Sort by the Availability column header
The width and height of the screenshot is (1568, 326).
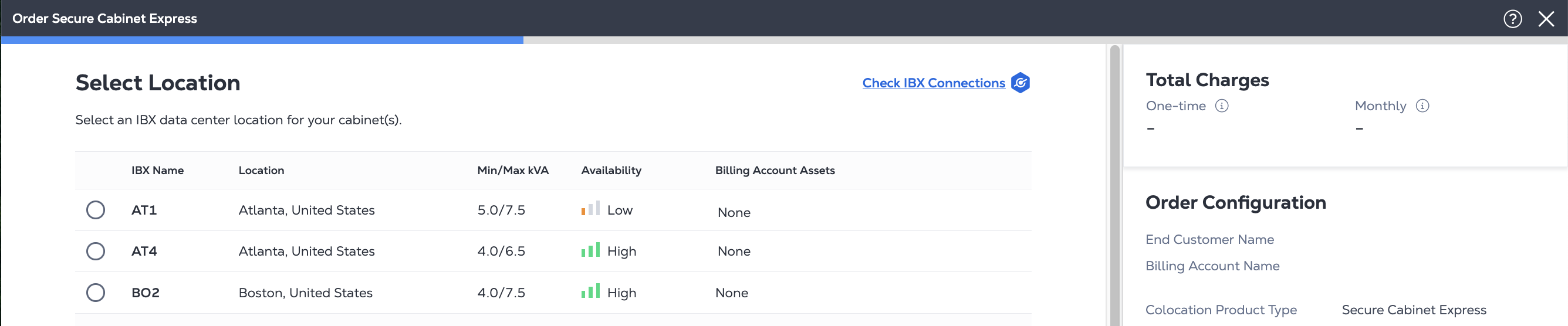(x=611, y=170)
